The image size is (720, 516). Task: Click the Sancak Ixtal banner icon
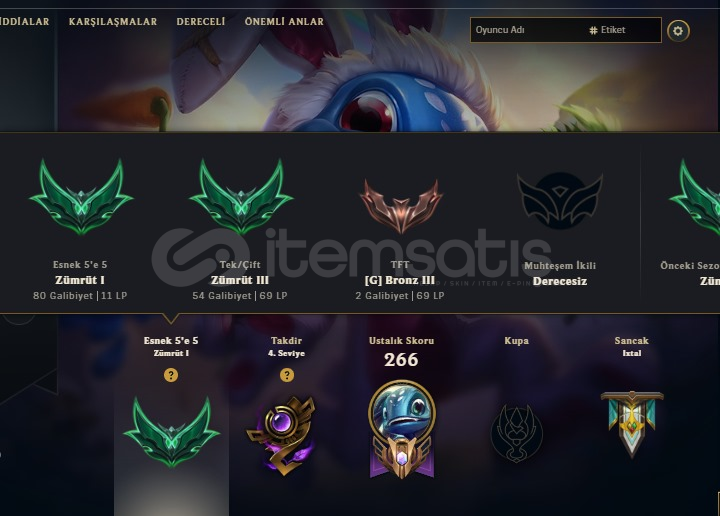632,424
